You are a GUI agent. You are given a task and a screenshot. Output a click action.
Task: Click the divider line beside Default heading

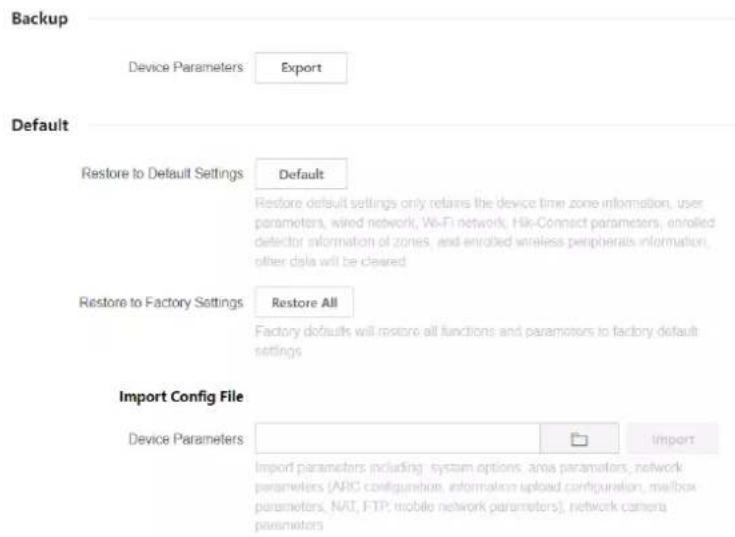click(412, 125)
